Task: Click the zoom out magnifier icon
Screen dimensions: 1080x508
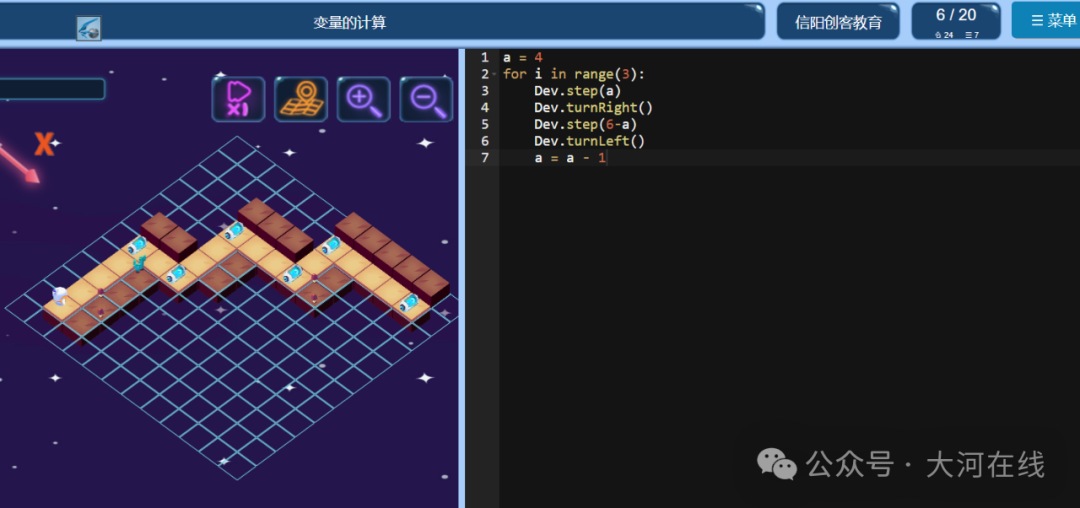Action: [x=426, y=99]
